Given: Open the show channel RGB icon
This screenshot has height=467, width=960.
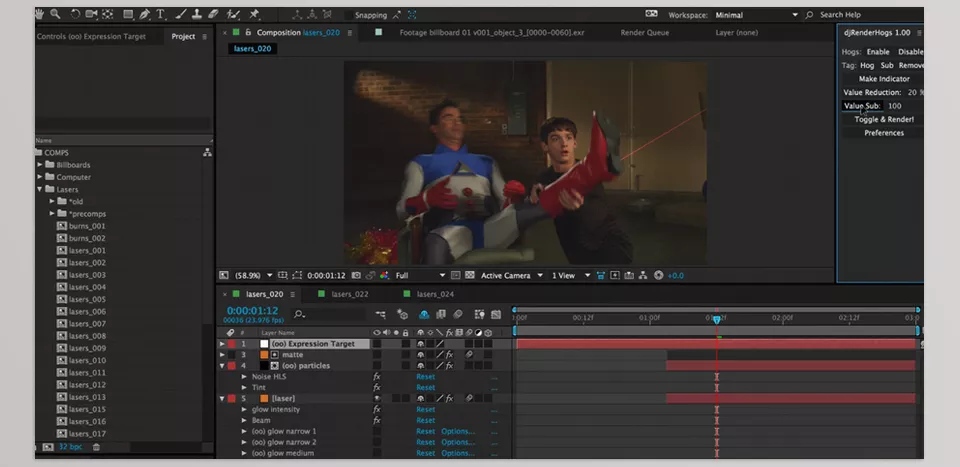Looking at the screenshot, I should [384, 275].
